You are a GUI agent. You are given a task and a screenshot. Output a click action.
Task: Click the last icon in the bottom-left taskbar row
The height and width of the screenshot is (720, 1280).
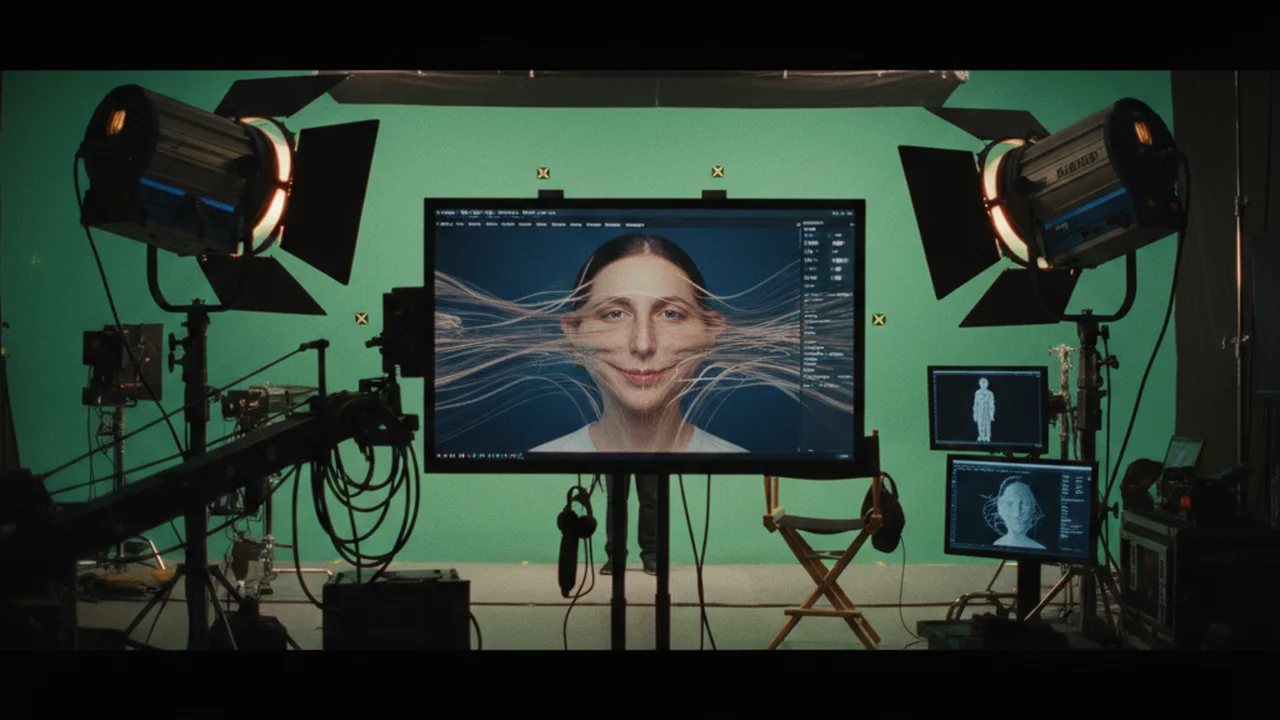[520, 455]
